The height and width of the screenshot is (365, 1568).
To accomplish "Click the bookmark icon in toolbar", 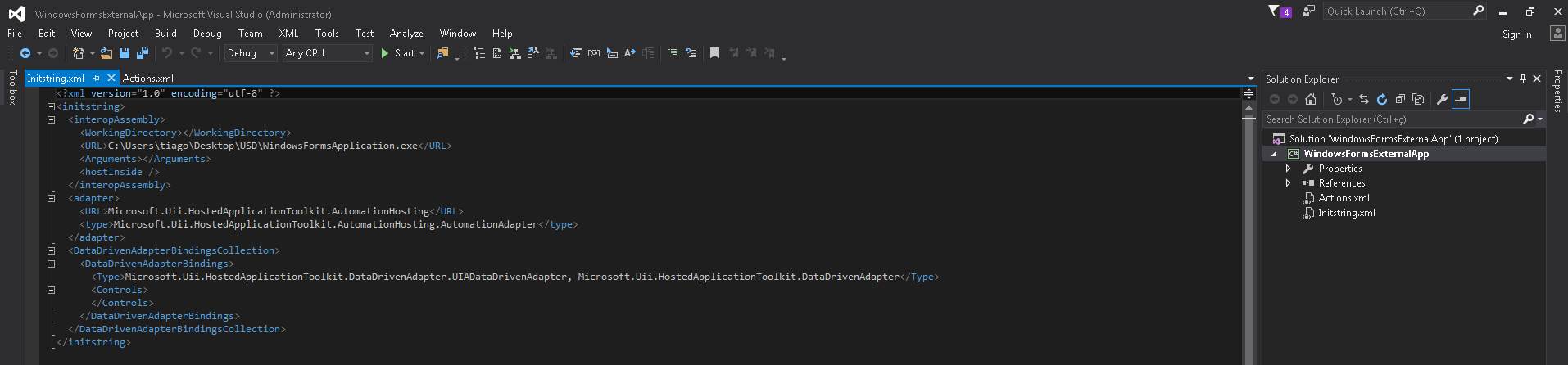I will click(x=714, y=53).
